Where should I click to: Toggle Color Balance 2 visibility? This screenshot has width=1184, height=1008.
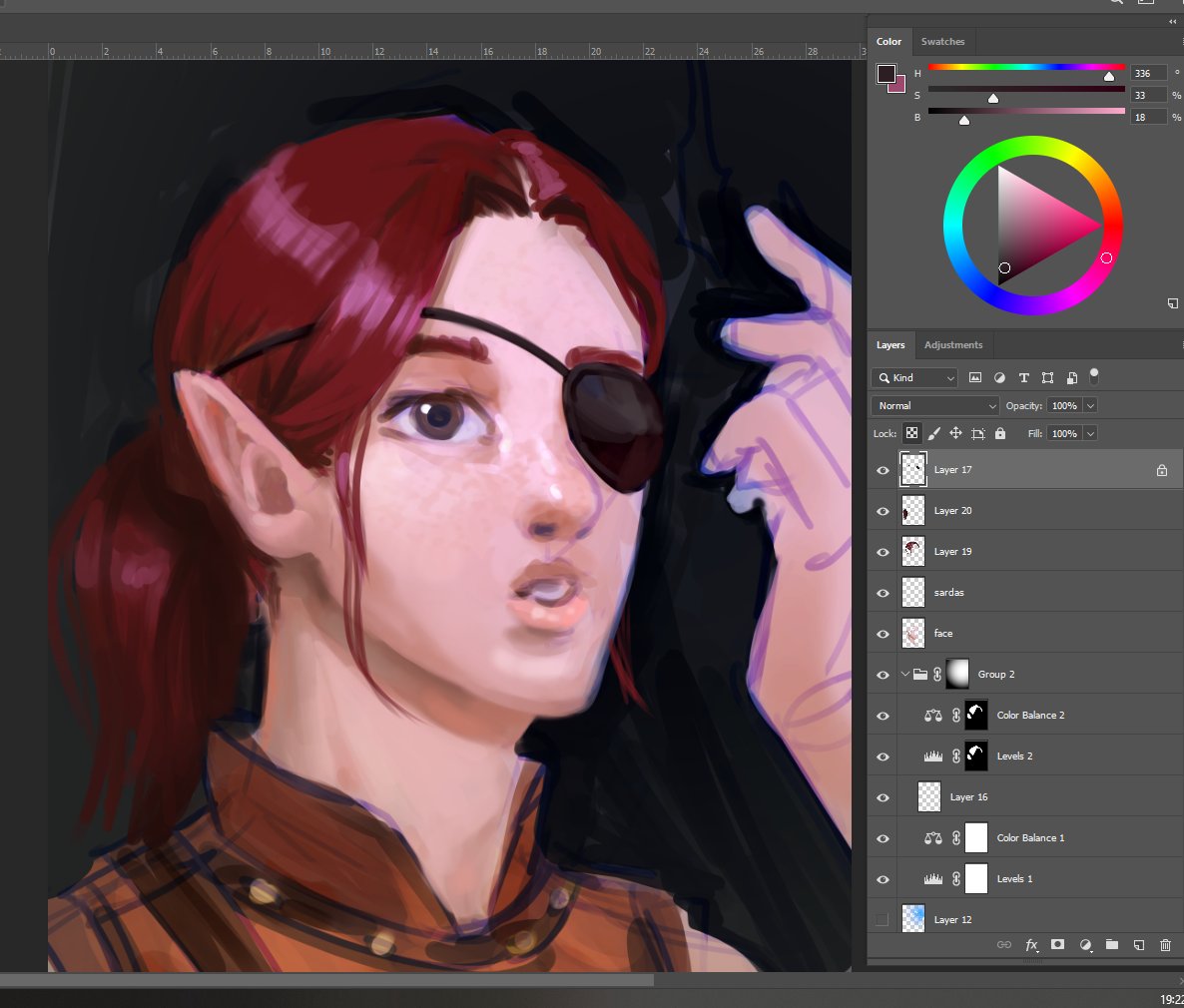[882, 715]
